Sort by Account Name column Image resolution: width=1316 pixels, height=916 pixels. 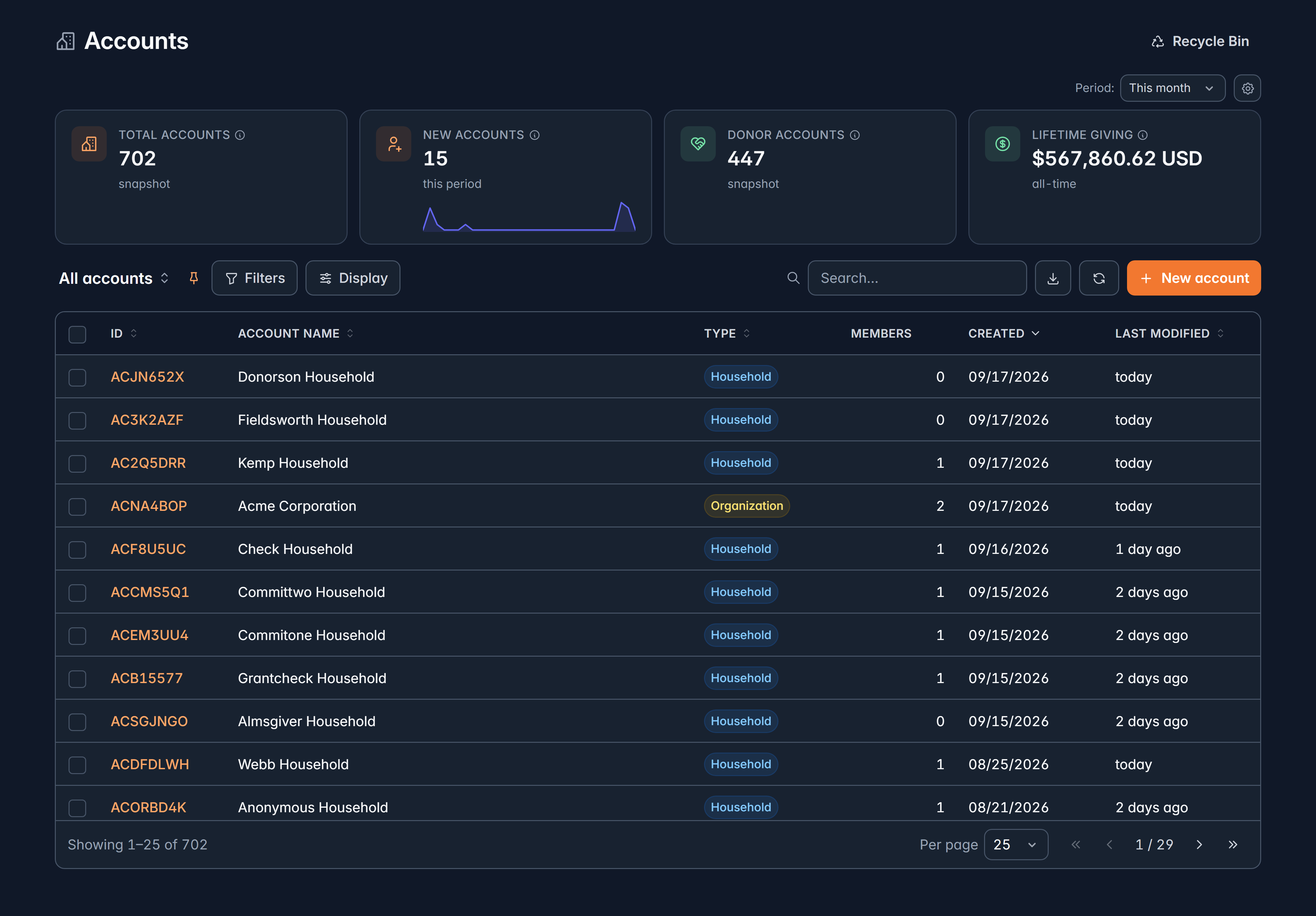(296, 333)
